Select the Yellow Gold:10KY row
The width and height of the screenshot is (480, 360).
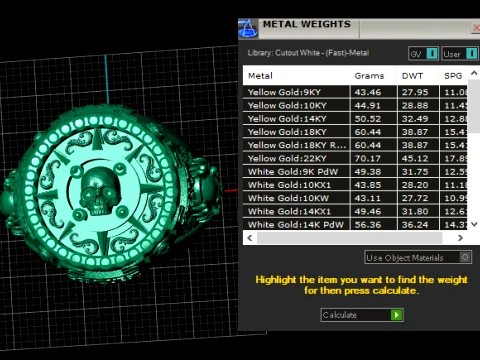(355, 105)
